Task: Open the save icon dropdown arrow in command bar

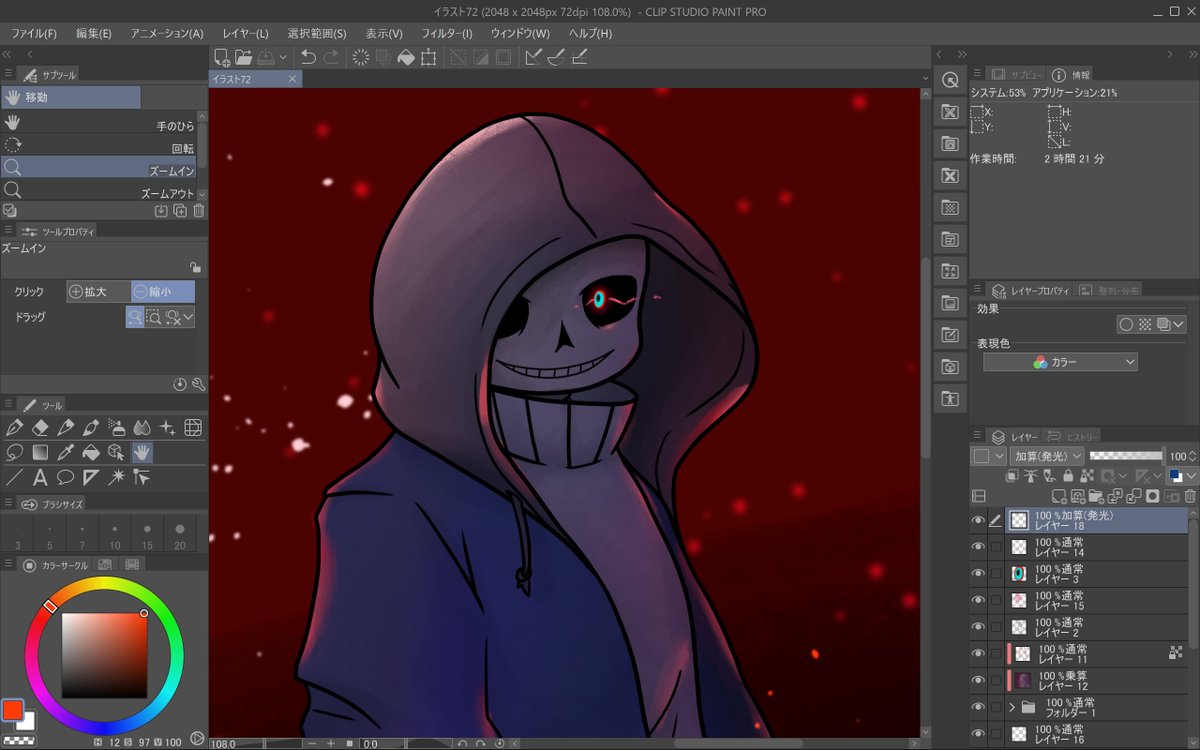Action: click(284, 58)
